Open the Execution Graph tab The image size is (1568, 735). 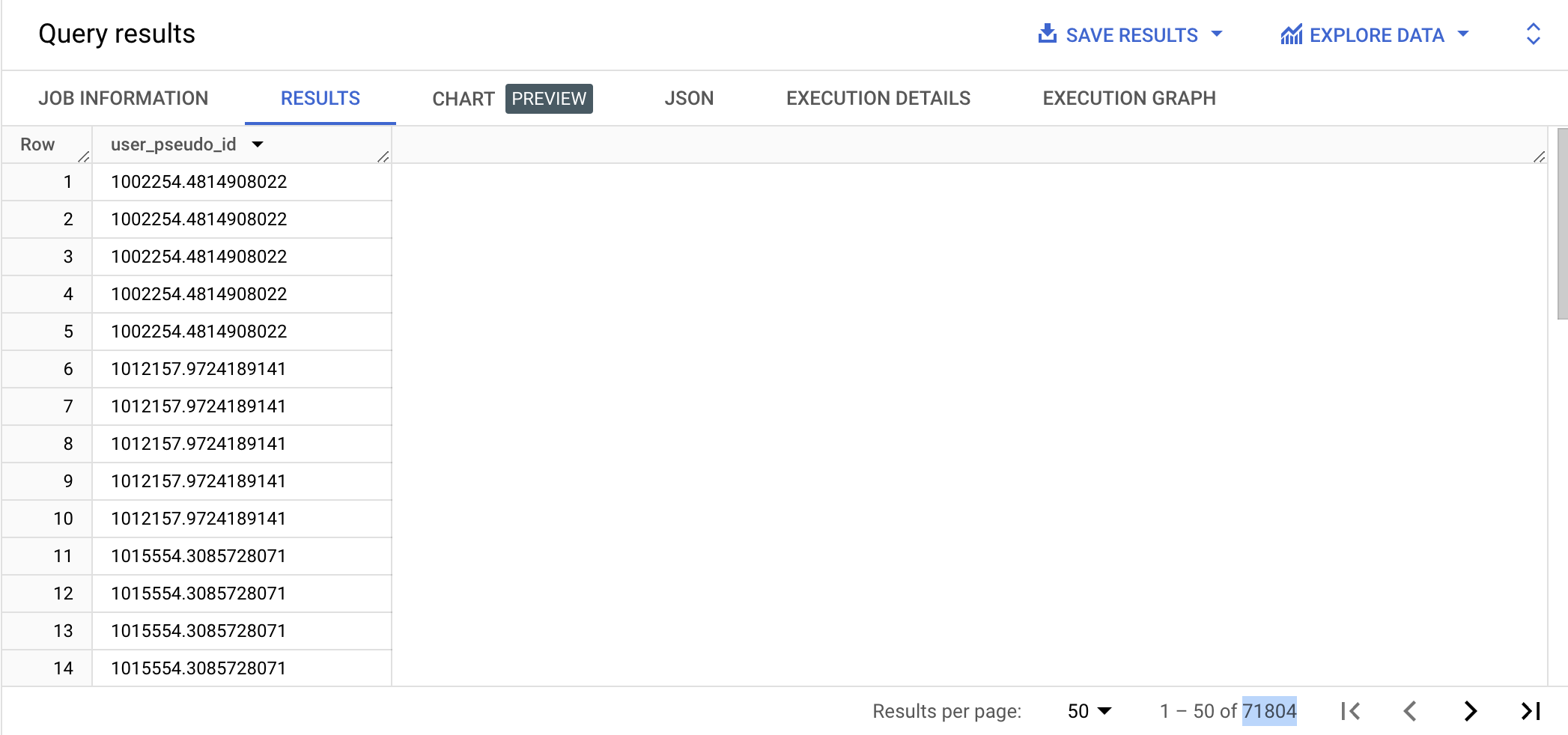(1129, 98)
